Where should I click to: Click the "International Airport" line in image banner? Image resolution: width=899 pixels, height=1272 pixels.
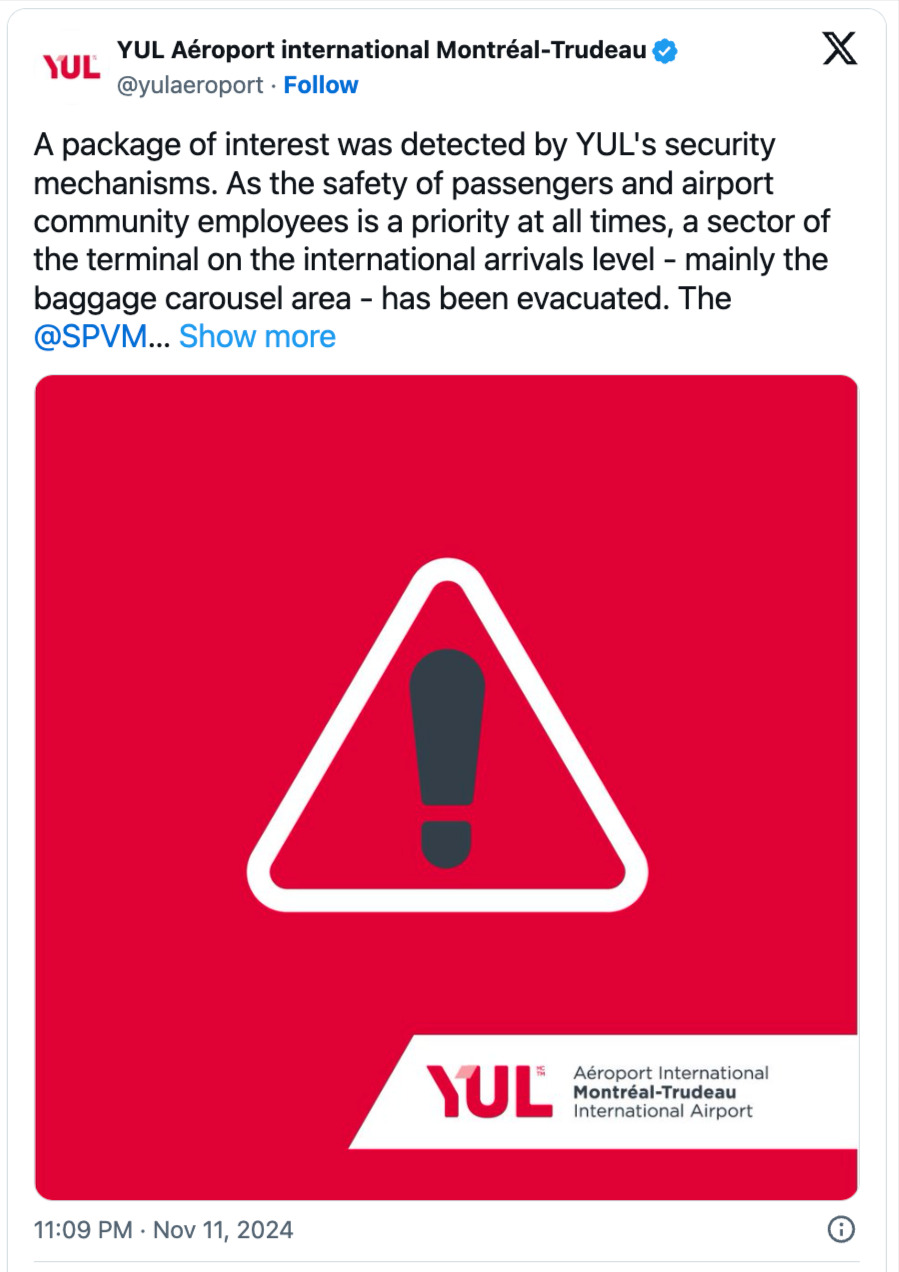[x=662, y=1111]
